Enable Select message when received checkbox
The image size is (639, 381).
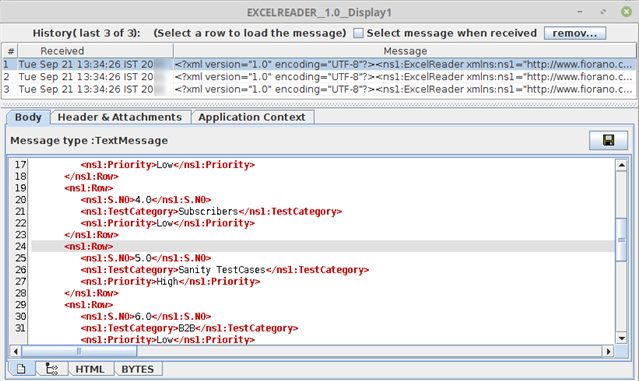tap(358, 33)
